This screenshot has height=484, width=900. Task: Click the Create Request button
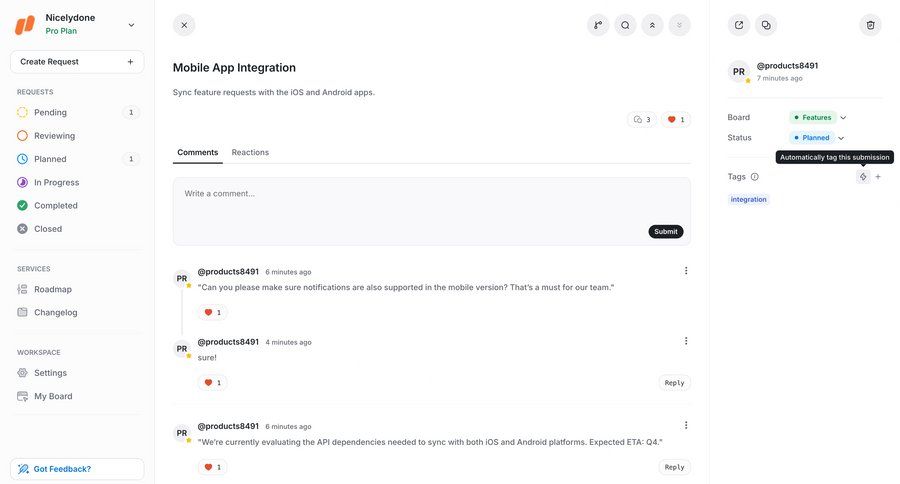tap(77, 62)
